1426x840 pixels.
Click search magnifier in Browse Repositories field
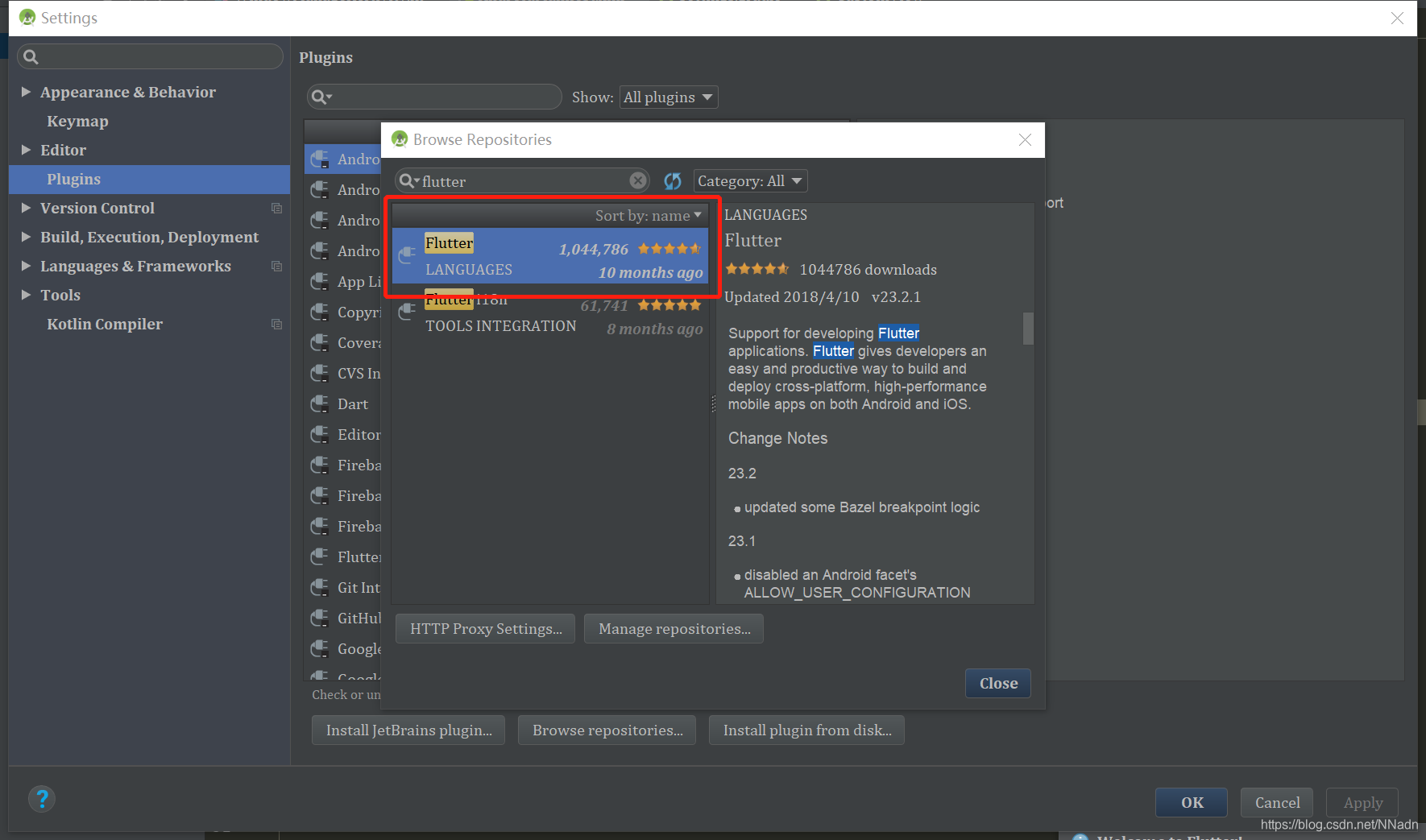click(408, 181)
